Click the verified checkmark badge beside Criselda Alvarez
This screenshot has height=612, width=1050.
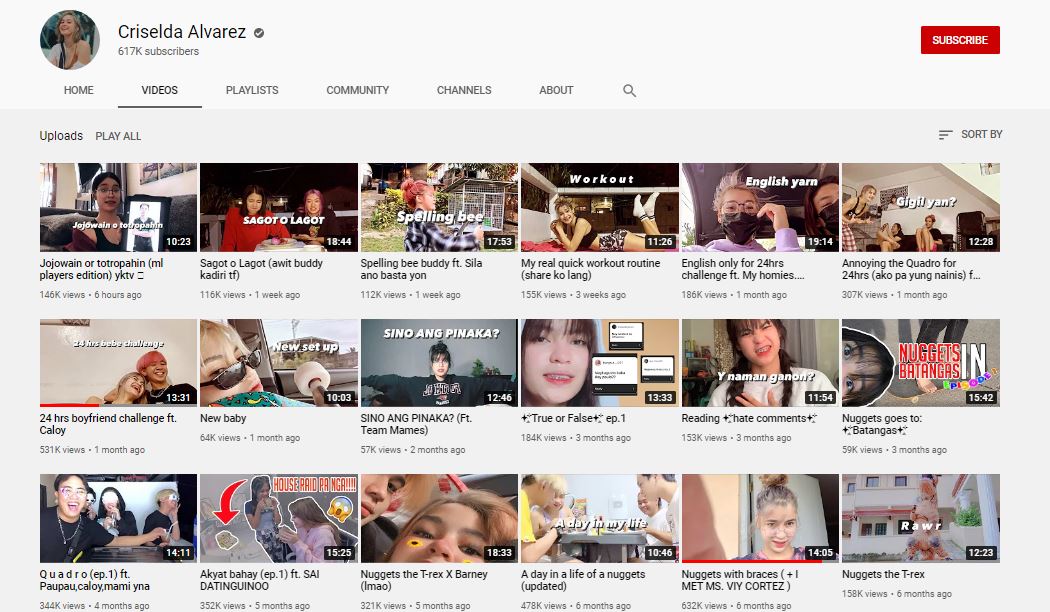(x=258, y=33)
